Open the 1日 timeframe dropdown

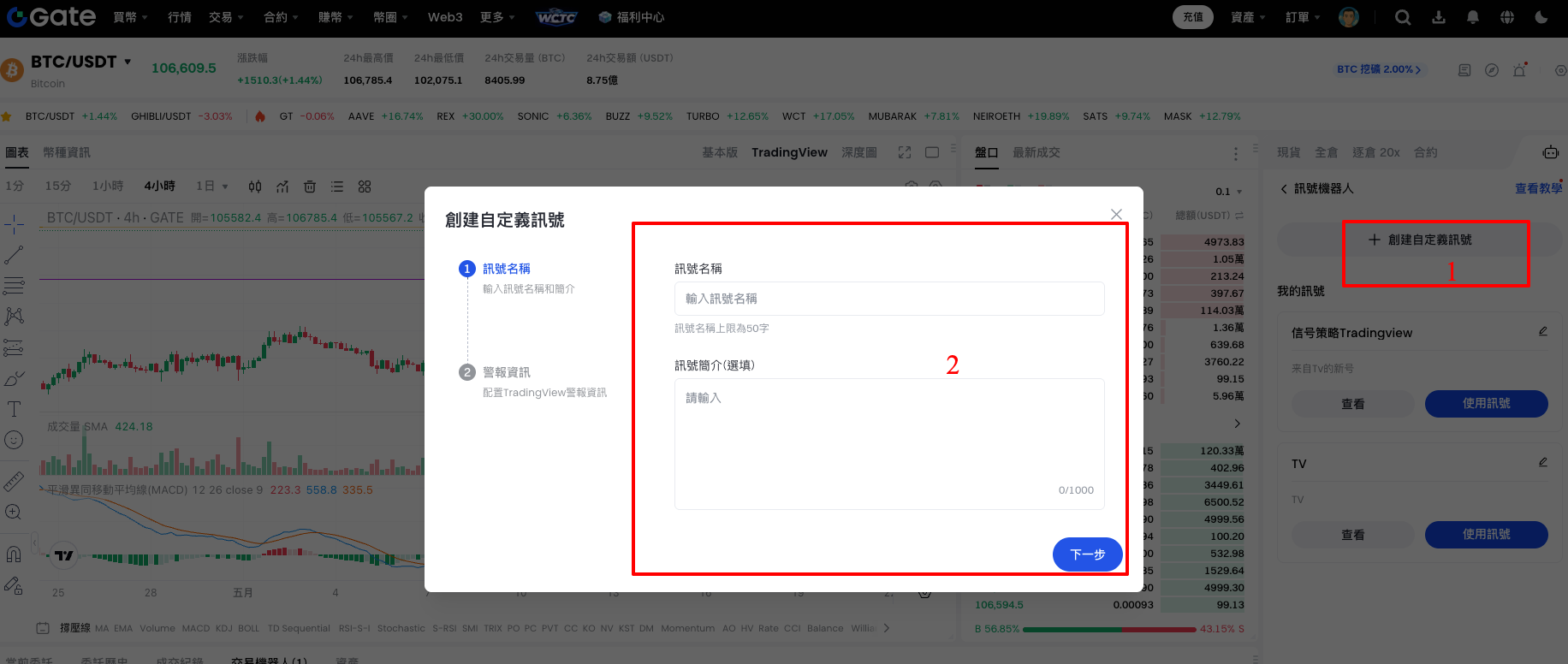coord(211,187)
